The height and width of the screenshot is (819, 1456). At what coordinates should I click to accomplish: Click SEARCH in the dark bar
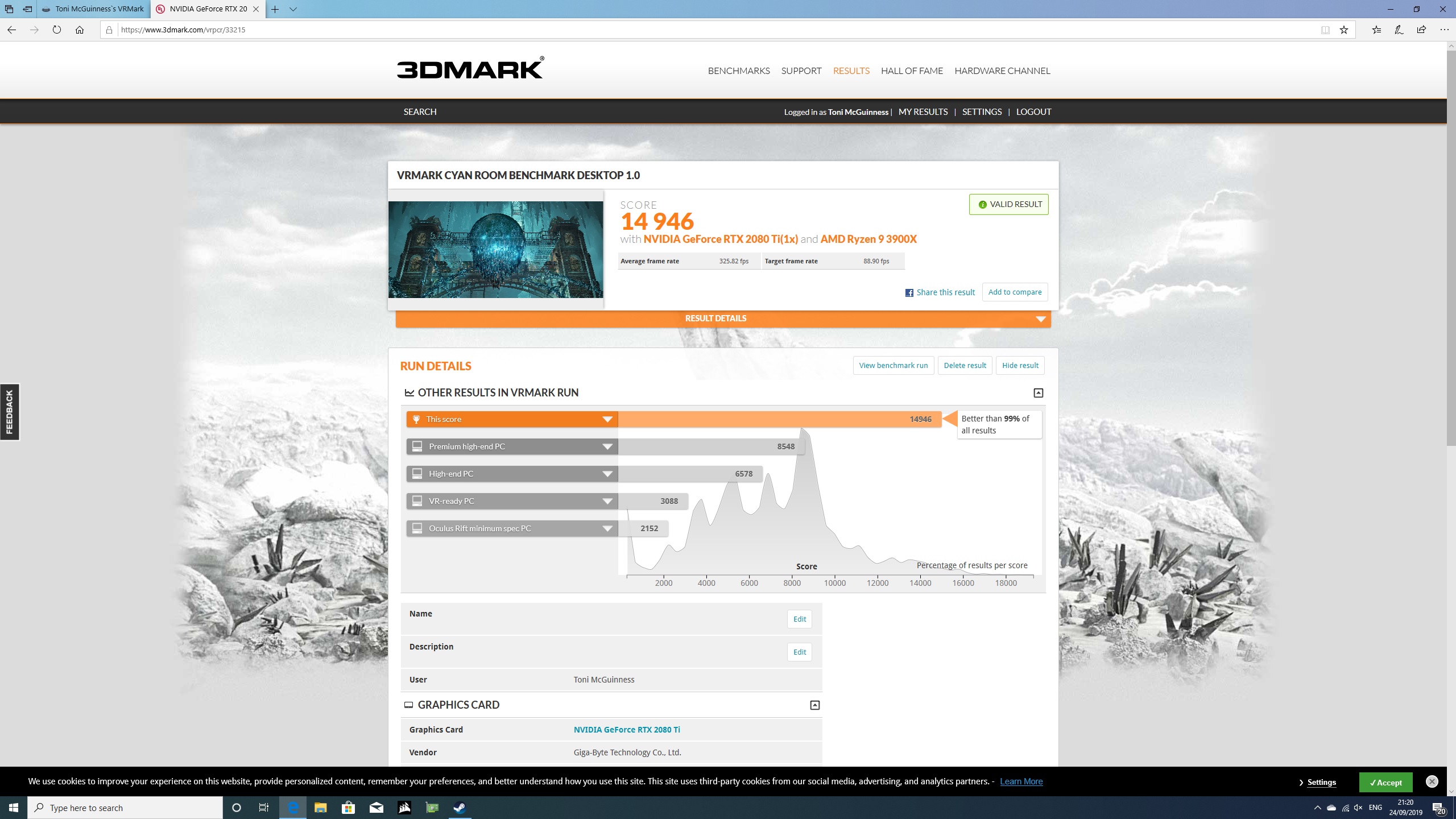(420, 111)
